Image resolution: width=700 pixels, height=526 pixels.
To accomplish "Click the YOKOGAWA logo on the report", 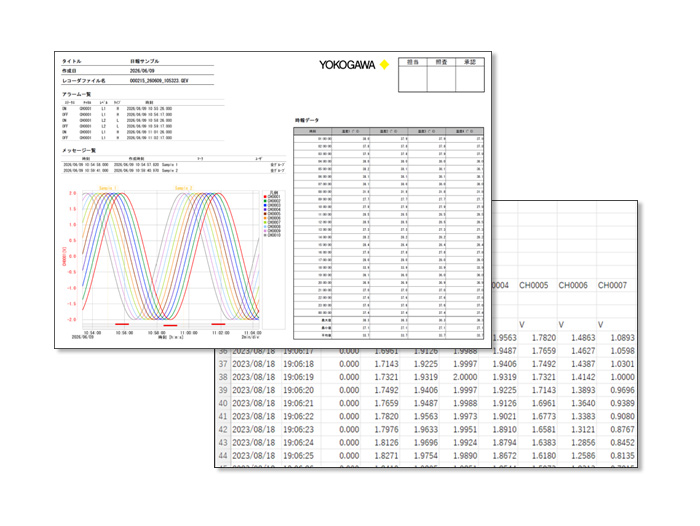I will (354, 65).
